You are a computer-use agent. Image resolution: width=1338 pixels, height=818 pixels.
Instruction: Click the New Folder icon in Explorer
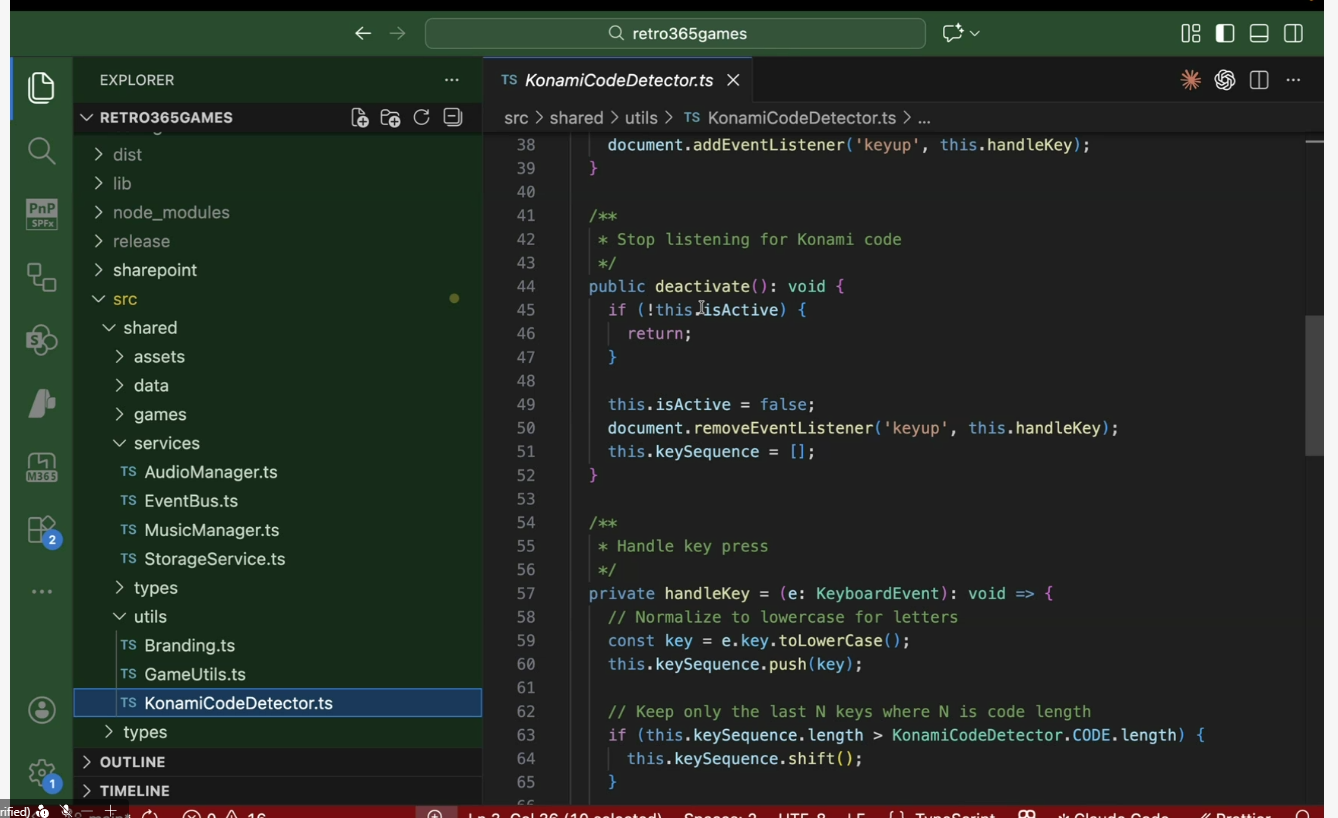pyautogui.click(x=390, y=118)
